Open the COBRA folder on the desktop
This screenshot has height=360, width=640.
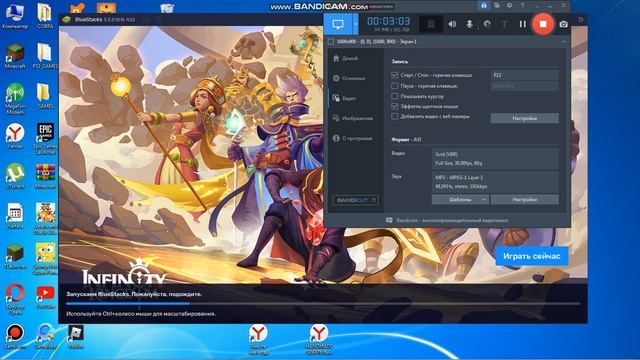[x=45, y=16]
